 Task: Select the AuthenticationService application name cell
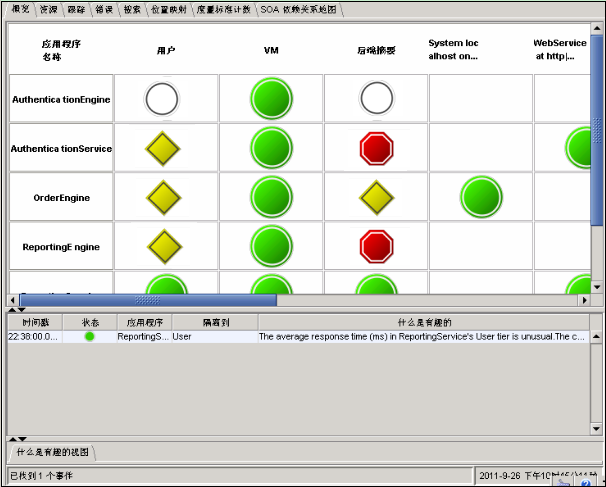61,148
